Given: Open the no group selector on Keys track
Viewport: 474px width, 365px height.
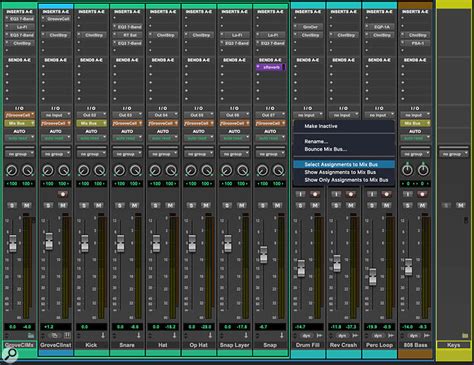Looking at the screenshot, I should 454,154.
